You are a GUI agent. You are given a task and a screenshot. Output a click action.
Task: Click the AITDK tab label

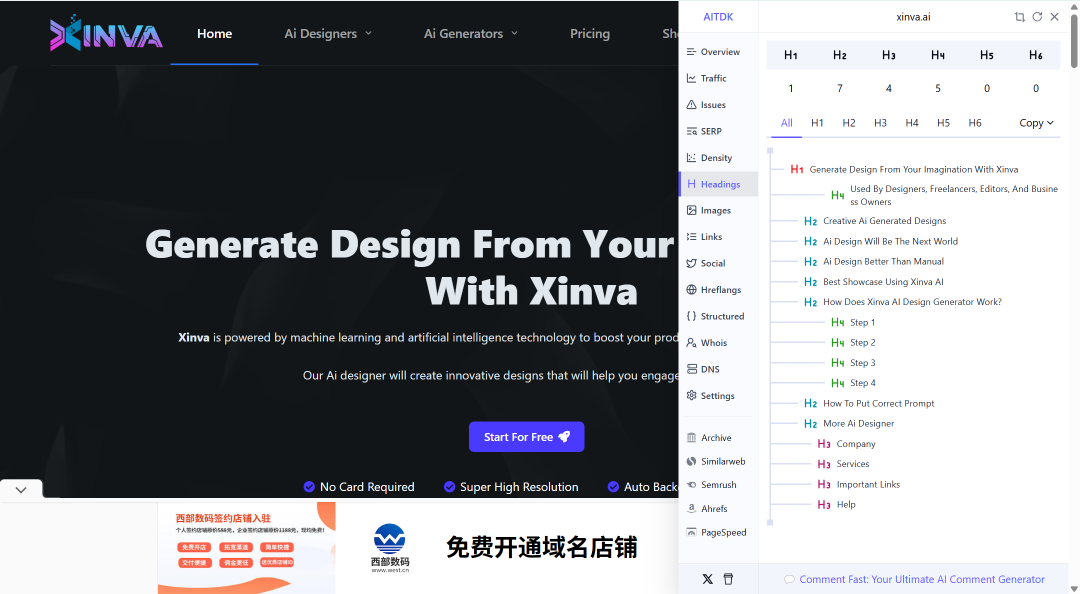[718, 17]
